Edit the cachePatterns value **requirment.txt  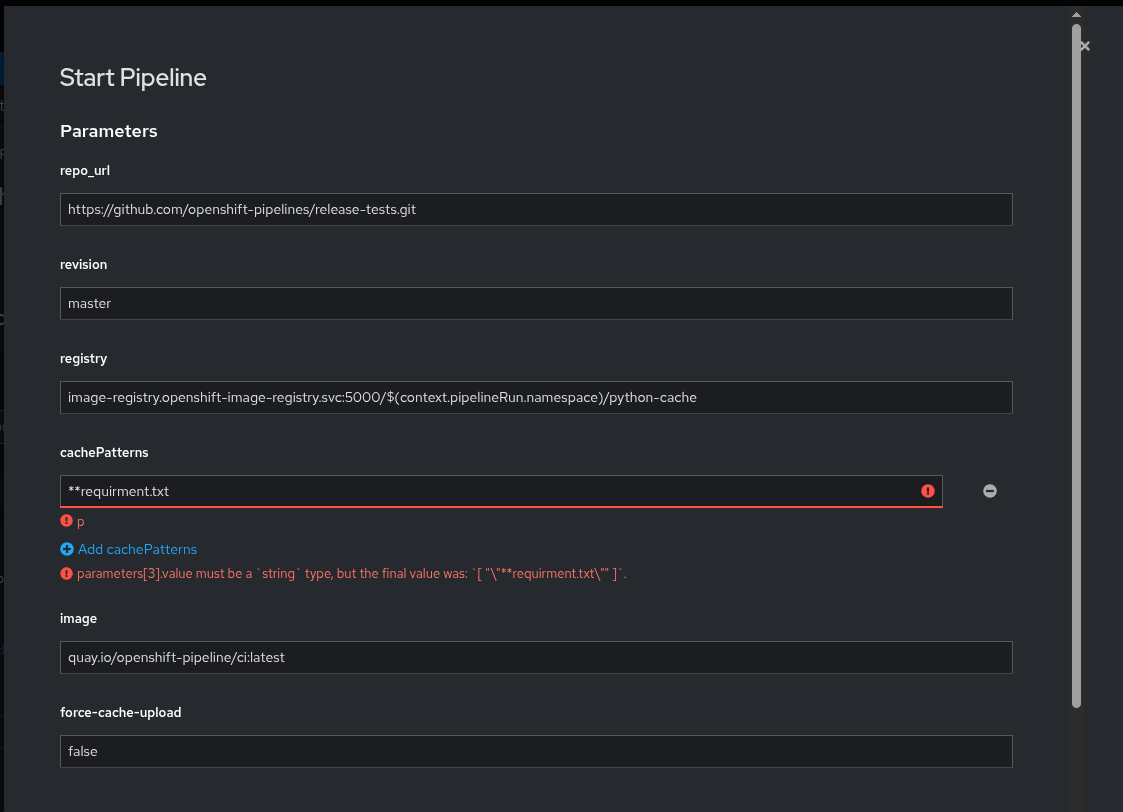tap(490, 491)
